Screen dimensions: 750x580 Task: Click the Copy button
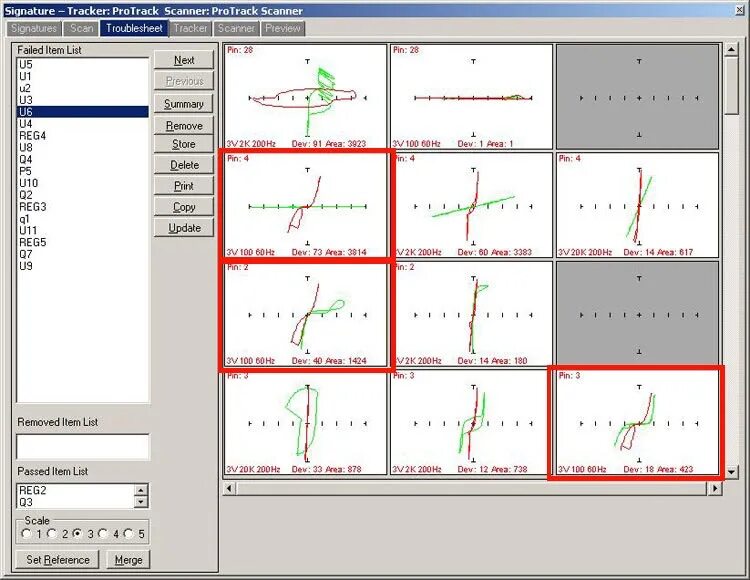[x=184, y=207]
